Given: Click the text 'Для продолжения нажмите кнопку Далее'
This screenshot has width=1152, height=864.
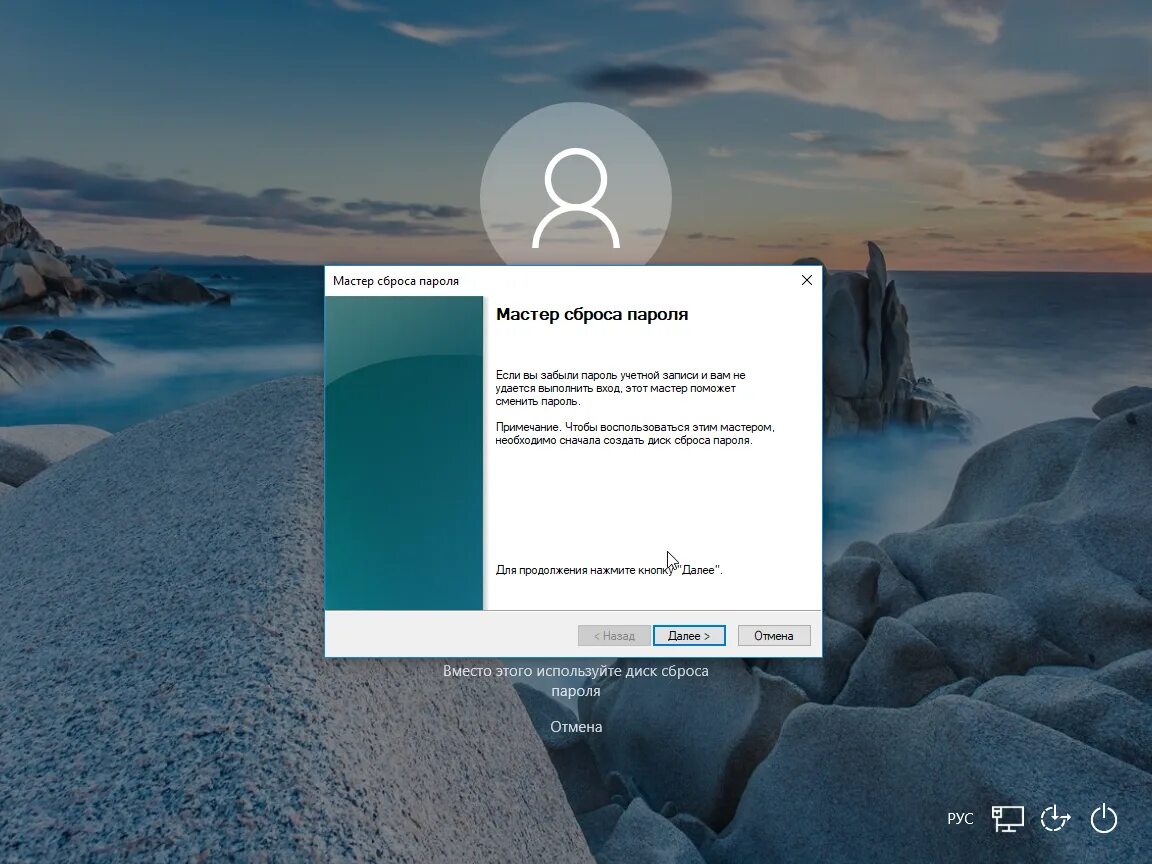Looking at the screenshot, I should tap(609, 570).
